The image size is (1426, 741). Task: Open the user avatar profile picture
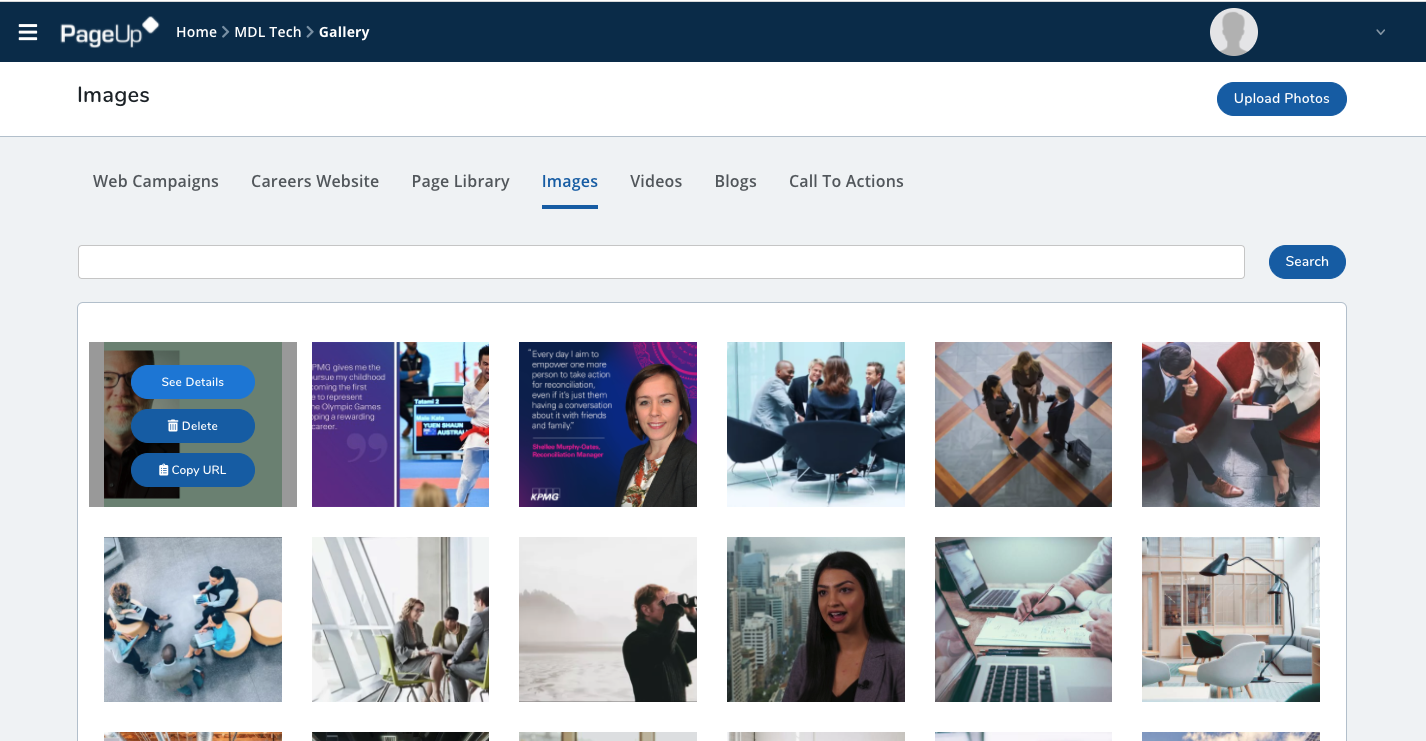tap(1233, 32)
